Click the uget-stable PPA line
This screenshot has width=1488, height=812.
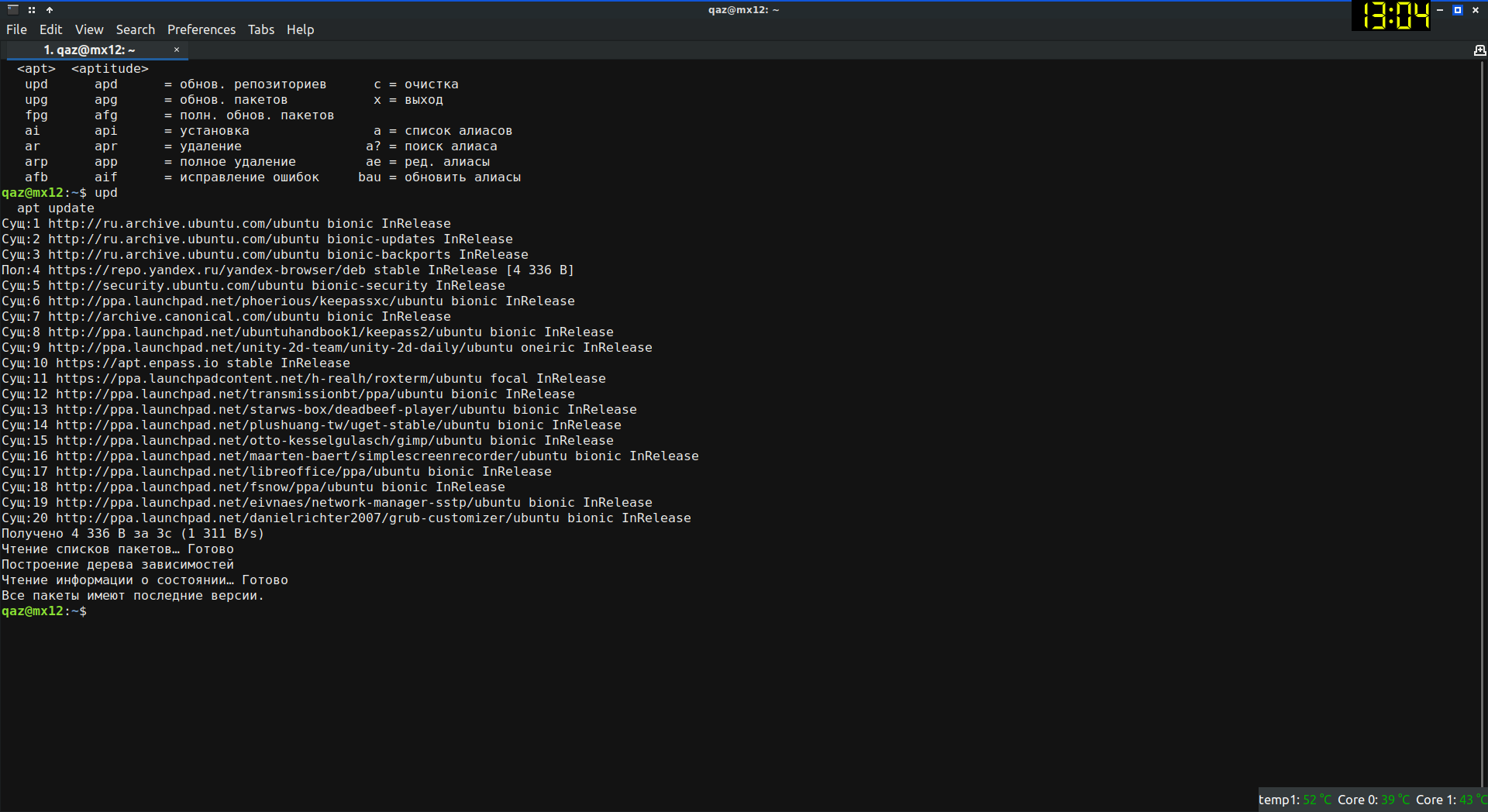point(312,425)
